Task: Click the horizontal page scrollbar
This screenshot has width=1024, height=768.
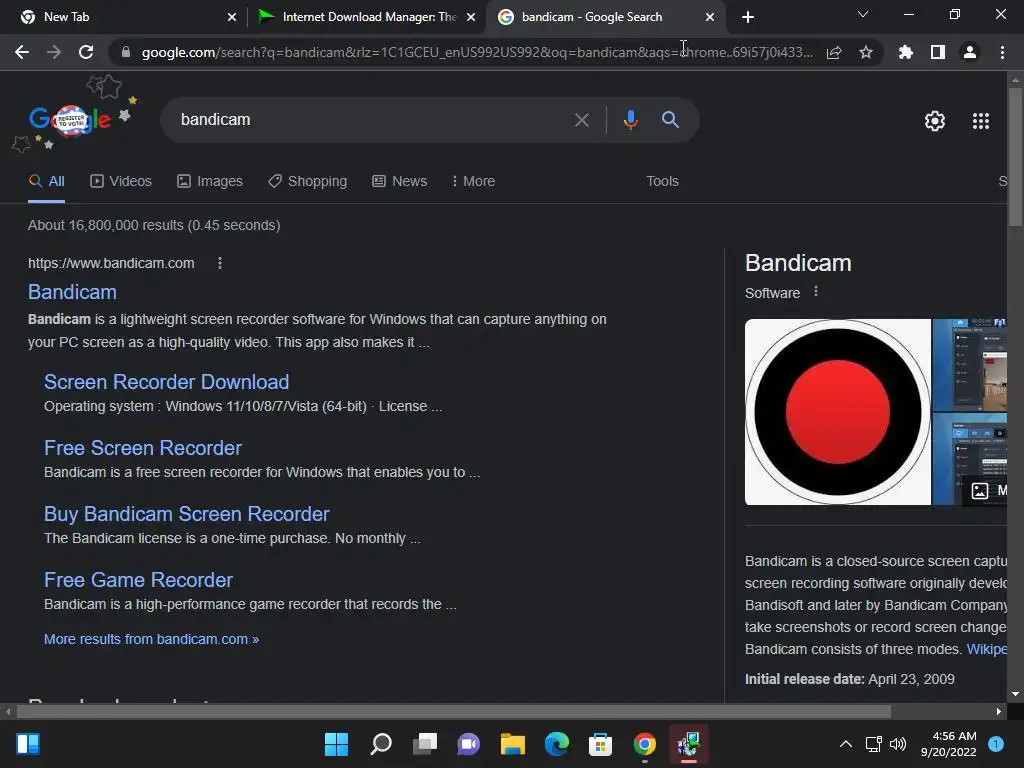Action: click(x=453, y=711)
